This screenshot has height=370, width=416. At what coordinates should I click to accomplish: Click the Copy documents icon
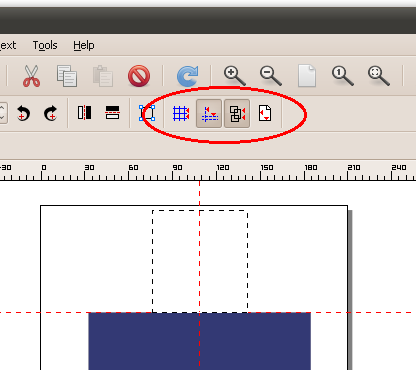(67, 76)
